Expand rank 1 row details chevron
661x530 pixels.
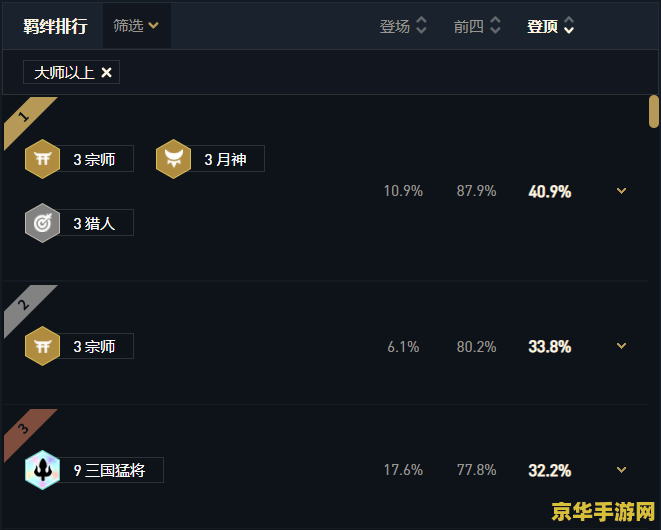click(621, 191)
